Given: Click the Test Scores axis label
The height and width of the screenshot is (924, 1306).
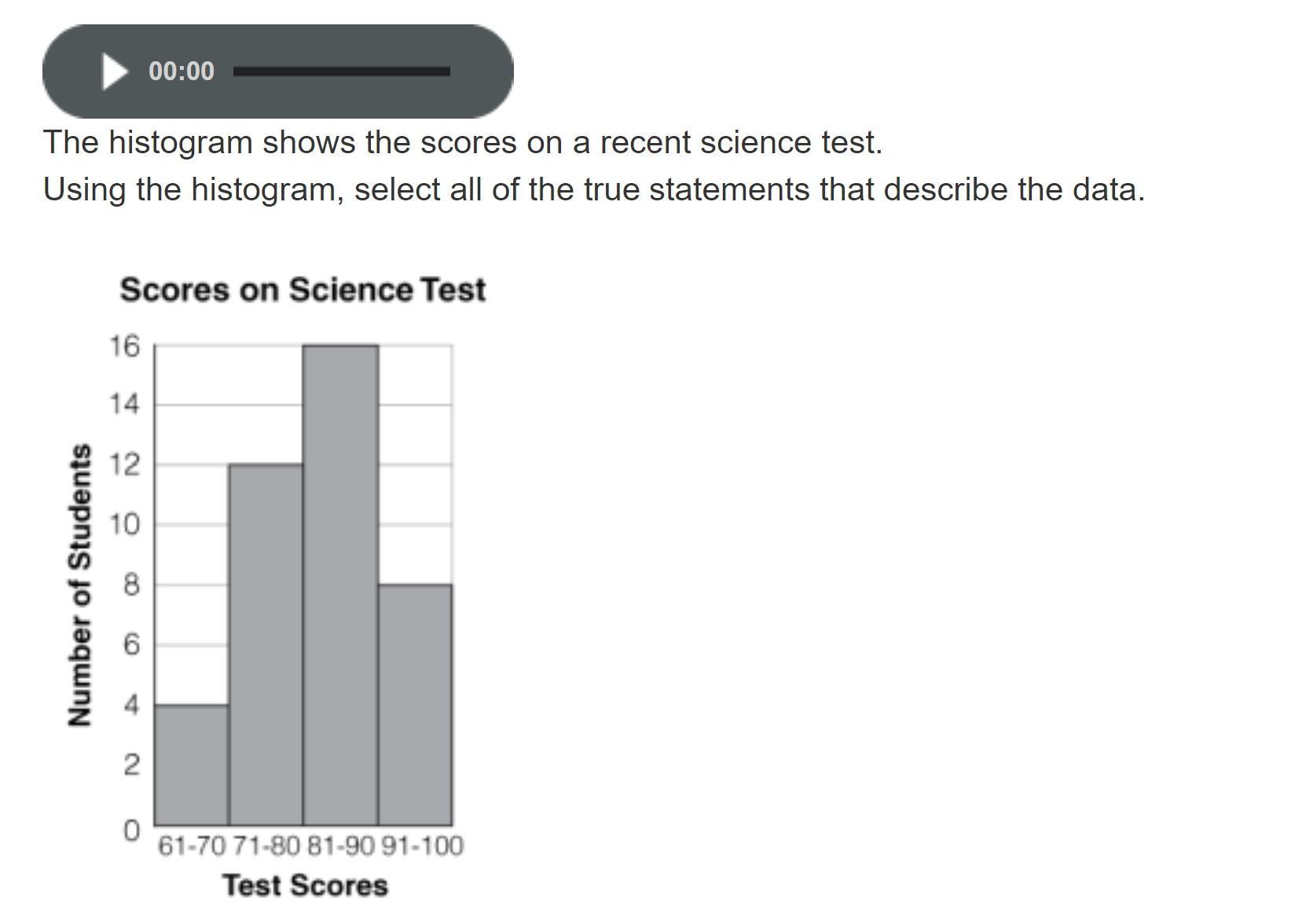Looking at the screenshot, I should (x=306, y=885).
